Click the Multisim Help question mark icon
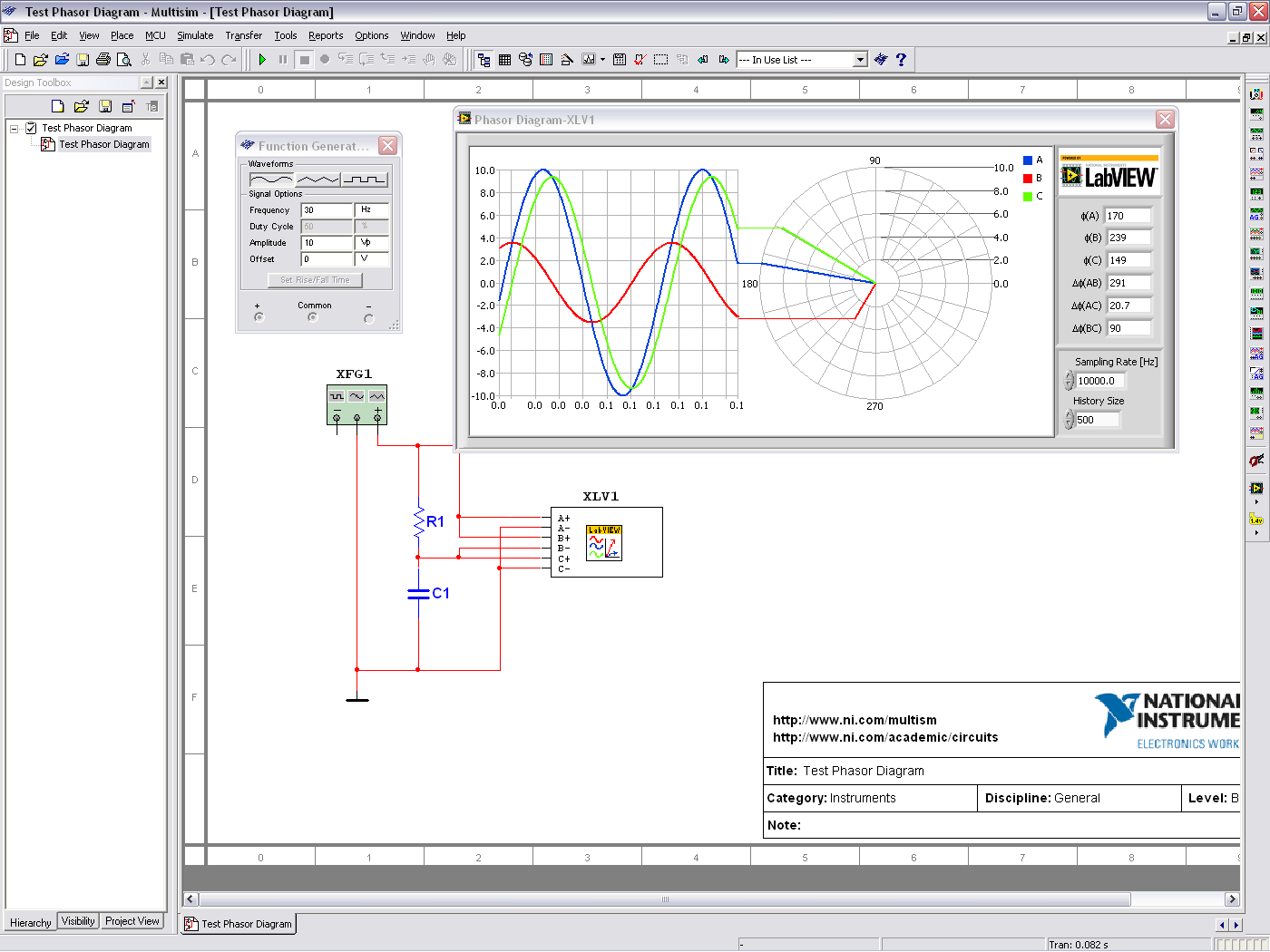This screenshot has height=952, width=1270. point(901,60)
